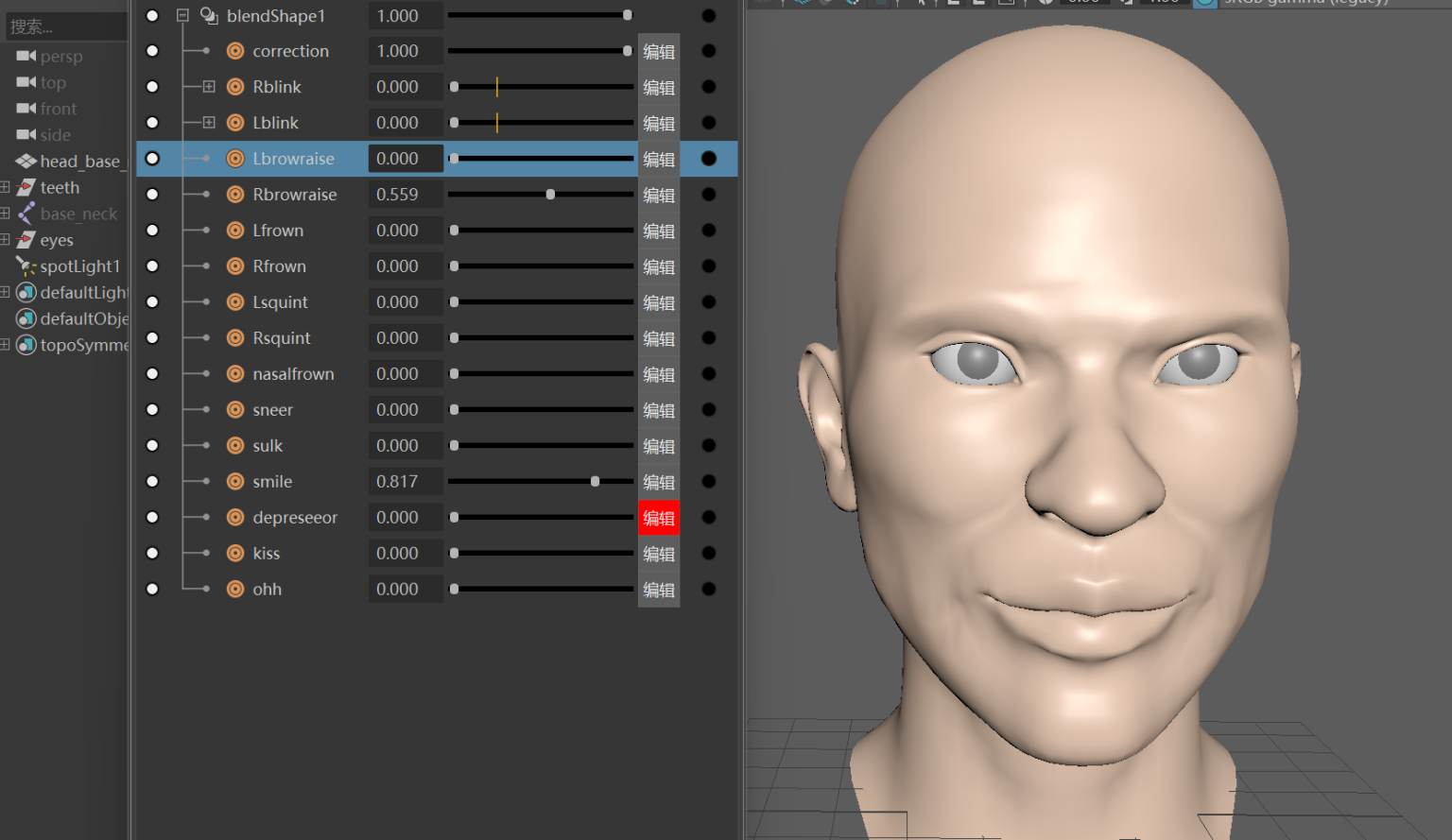1452x840 pixels.
Task: Click the smile target icon
Action: 235,482
